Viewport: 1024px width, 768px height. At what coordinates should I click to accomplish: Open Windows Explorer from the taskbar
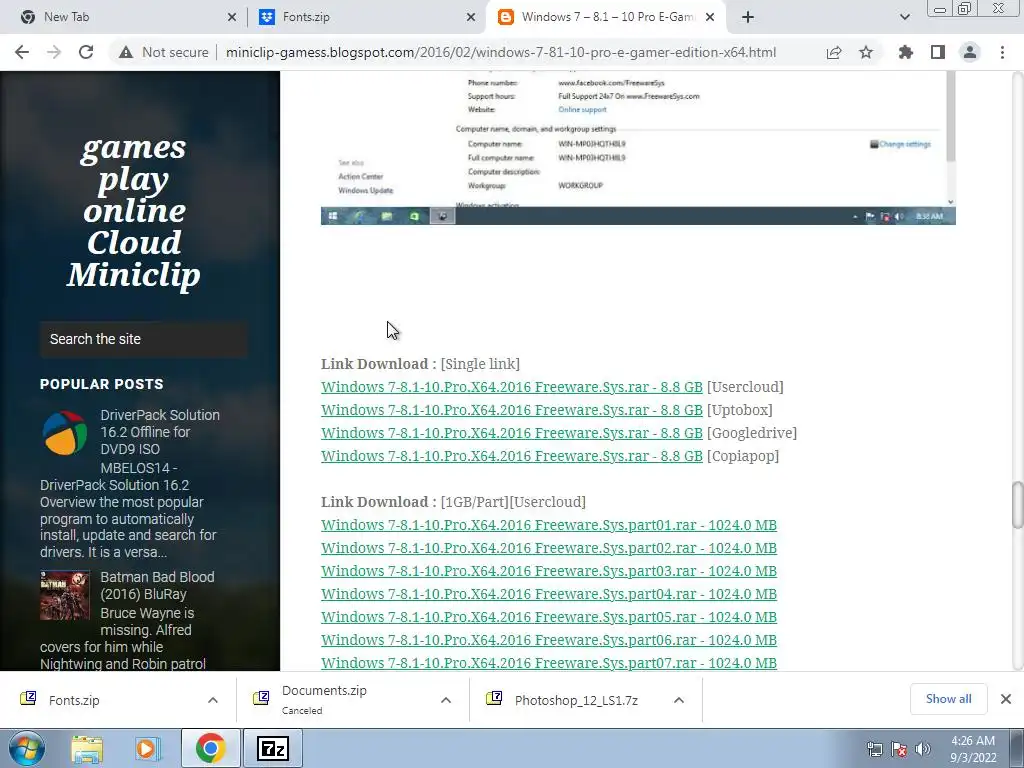(87, 748)
